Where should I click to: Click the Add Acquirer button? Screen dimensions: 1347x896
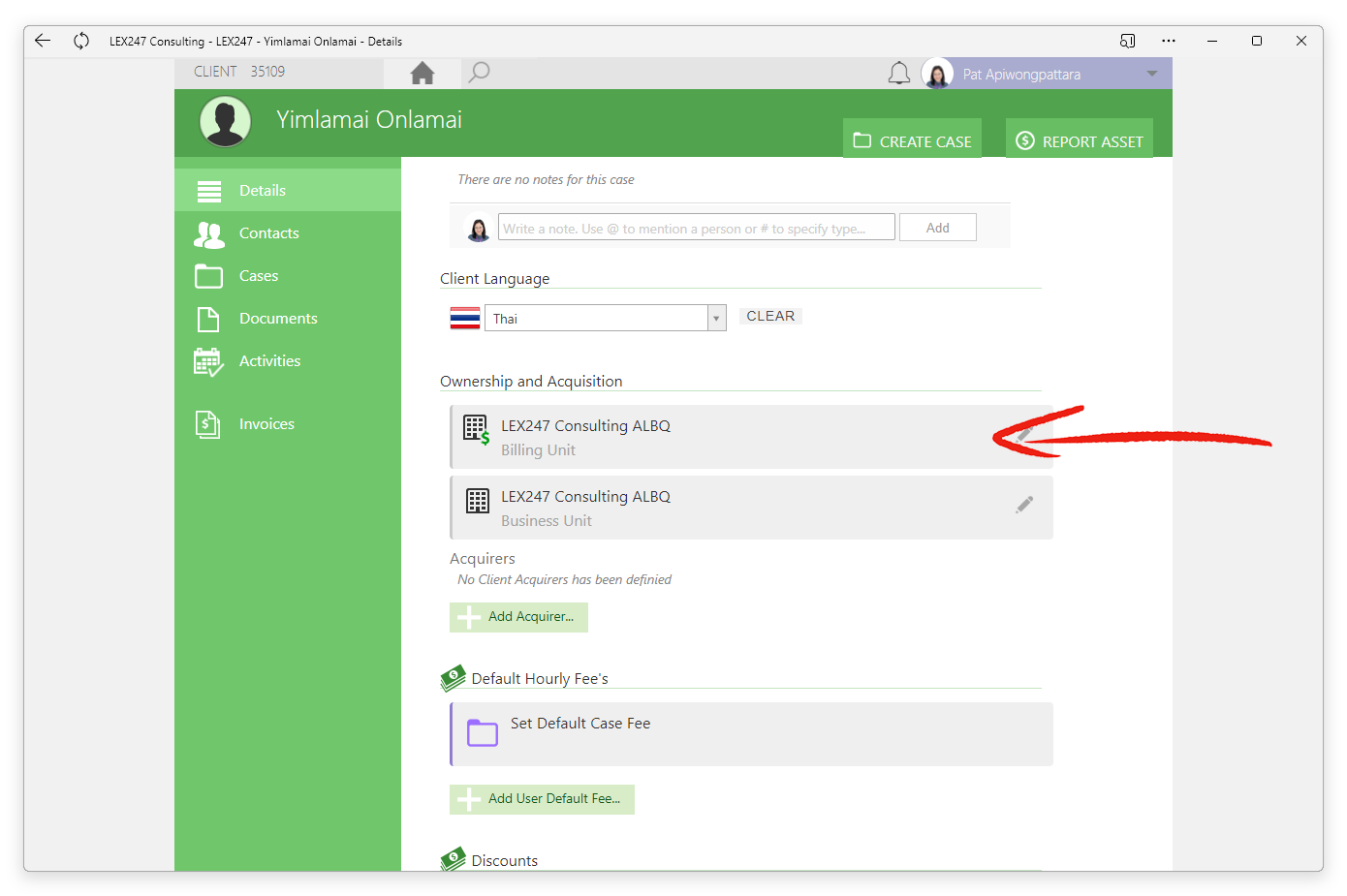coord(518,617)
